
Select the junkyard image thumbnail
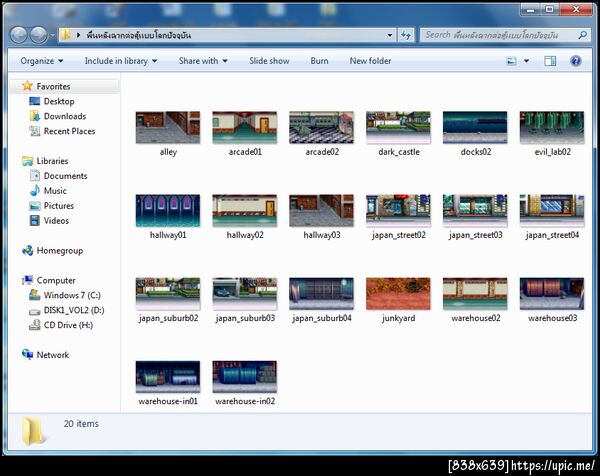pos(398,294)
